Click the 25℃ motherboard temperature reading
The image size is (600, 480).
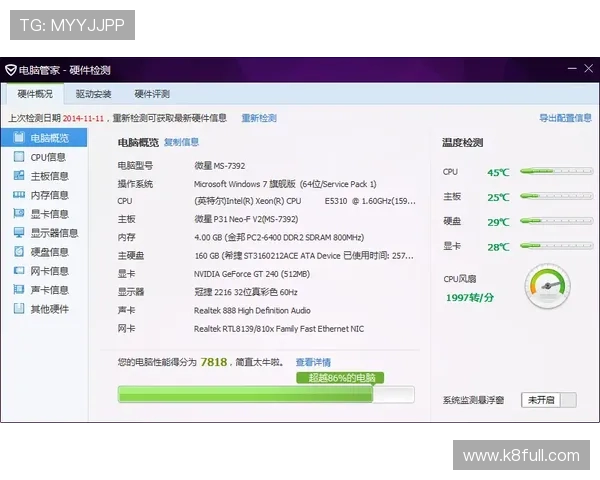tap(498, 197)
